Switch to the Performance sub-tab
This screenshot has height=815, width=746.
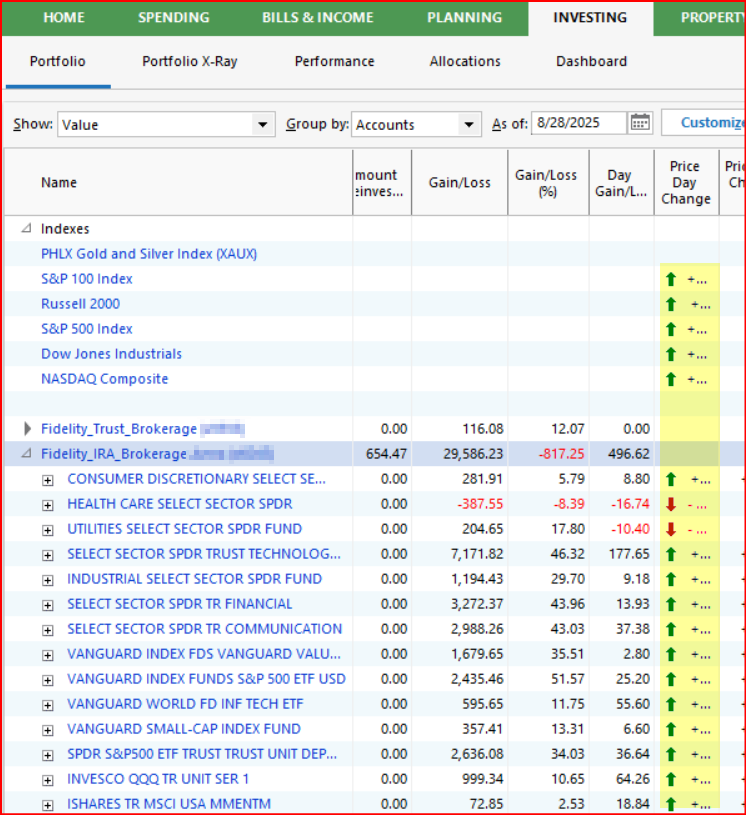(x=334, y=61)
